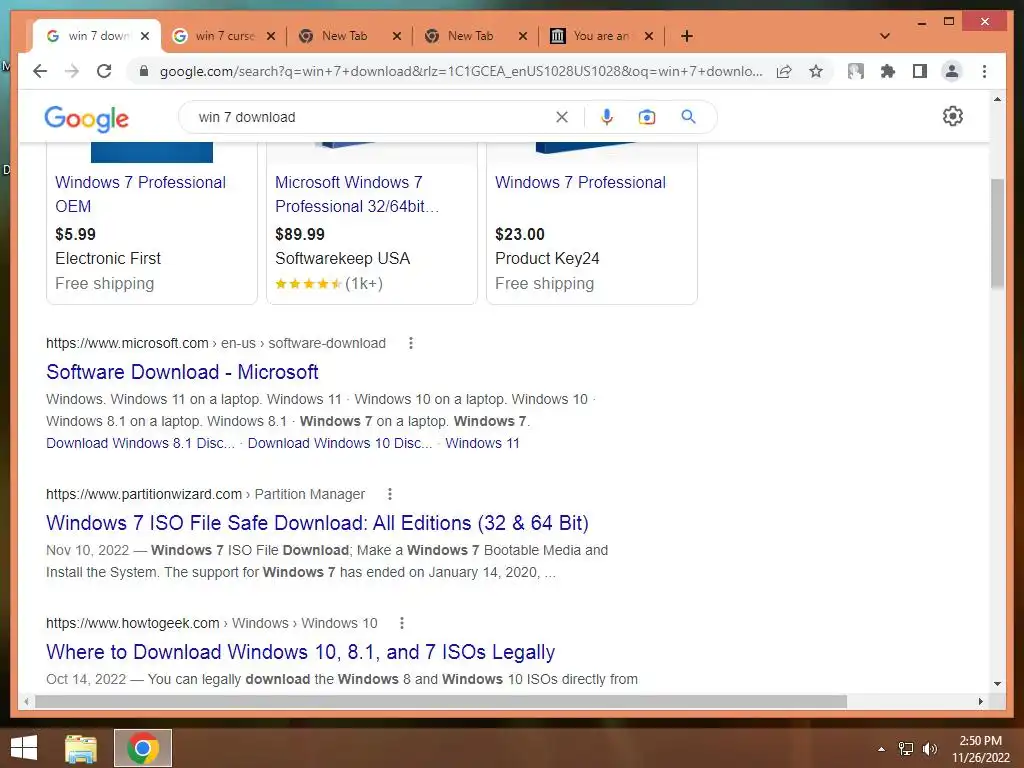Click the scroll up arrow

point(997,99)
